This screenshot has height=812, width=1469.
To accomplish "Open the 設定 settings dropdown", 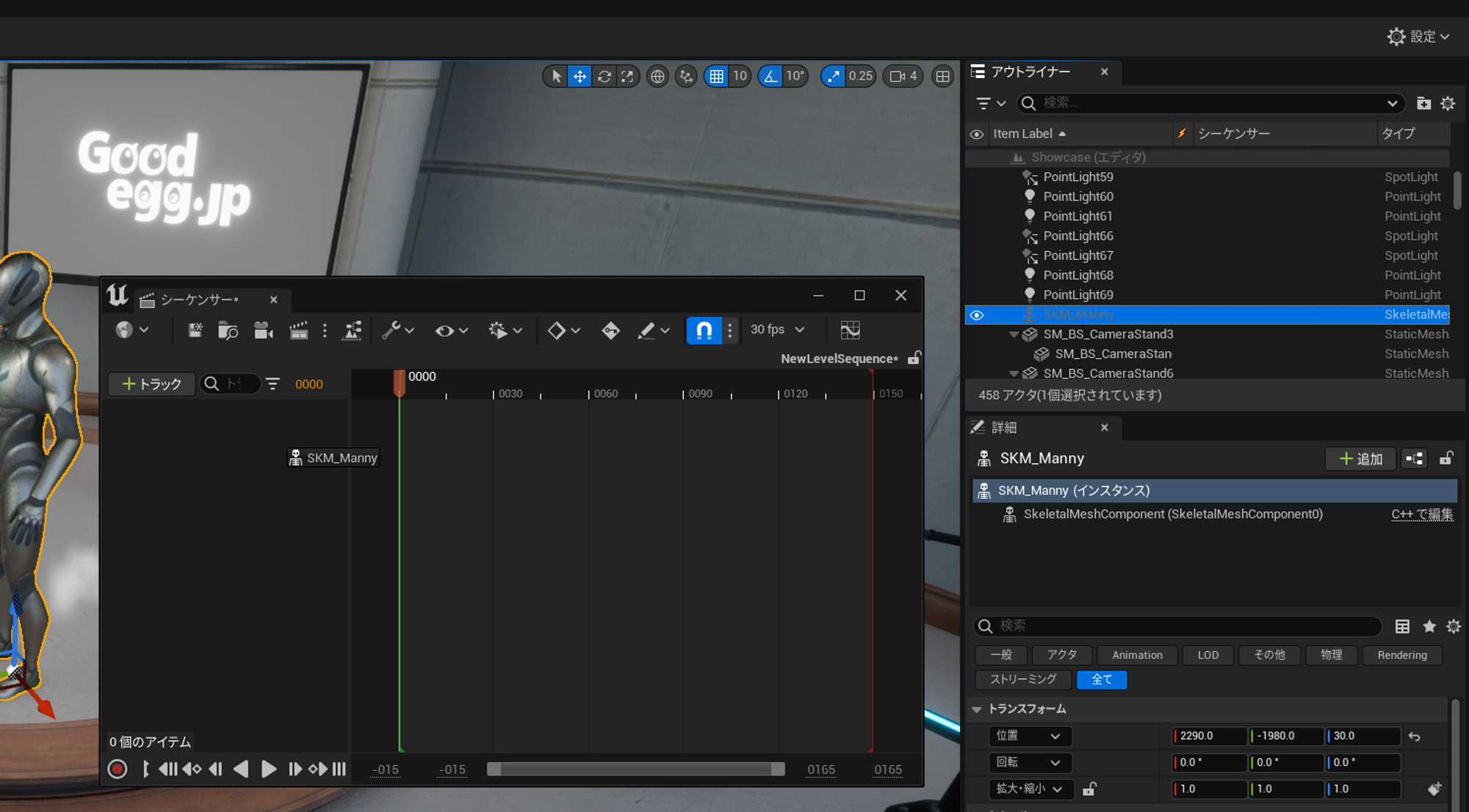I will click(x=1418, y=36).
